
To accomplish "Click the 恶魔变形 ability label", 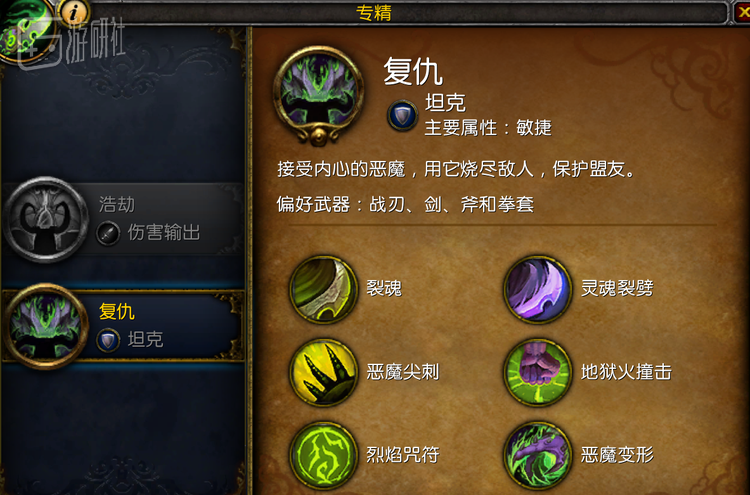I will pyautogui.click(x=617, y=455).
